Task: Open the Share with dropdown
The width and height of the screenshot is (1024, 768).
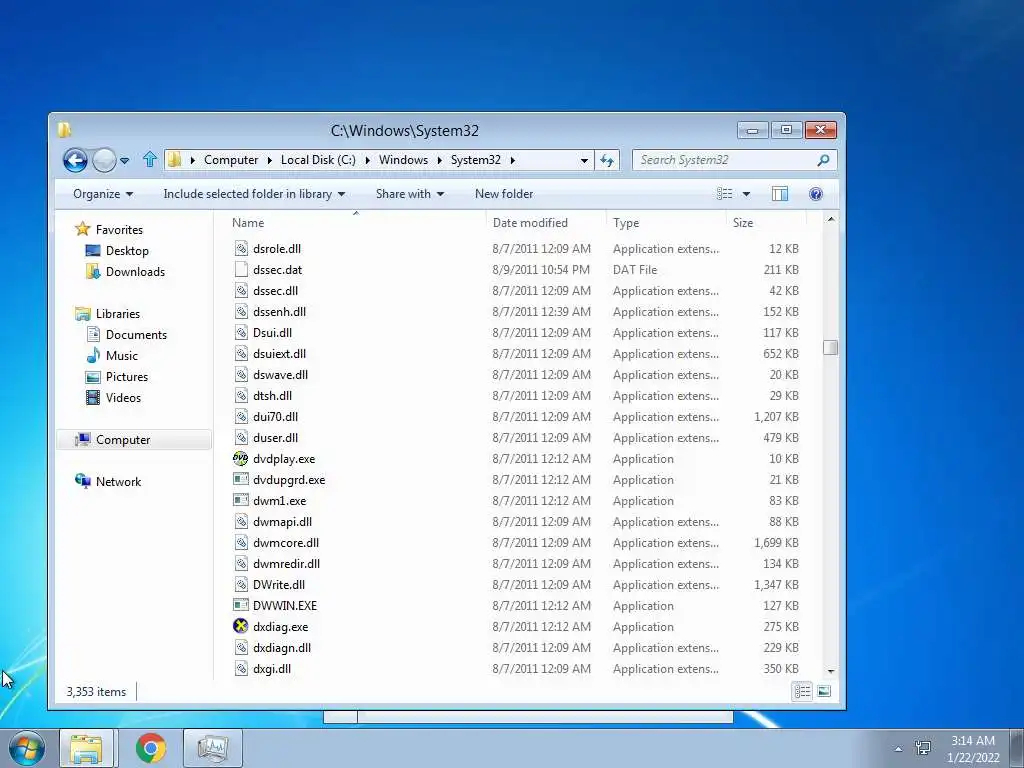Action: [x=409, y=194]
